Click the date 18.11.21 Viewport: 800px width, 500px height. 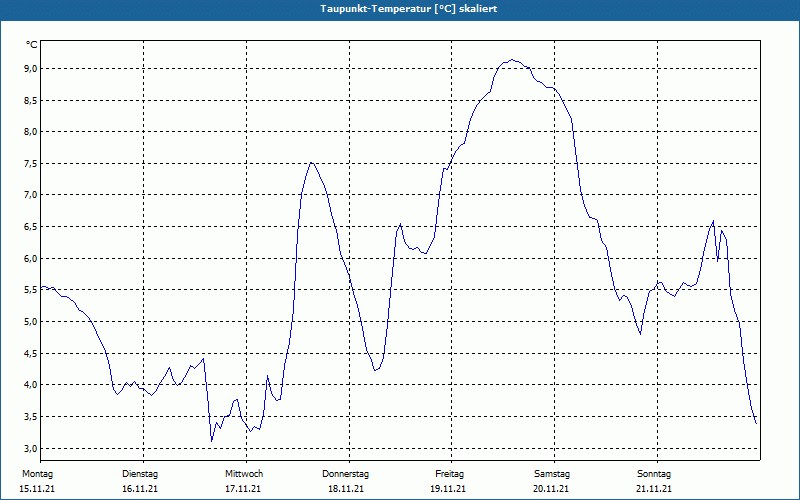click(x=346, y=489)
